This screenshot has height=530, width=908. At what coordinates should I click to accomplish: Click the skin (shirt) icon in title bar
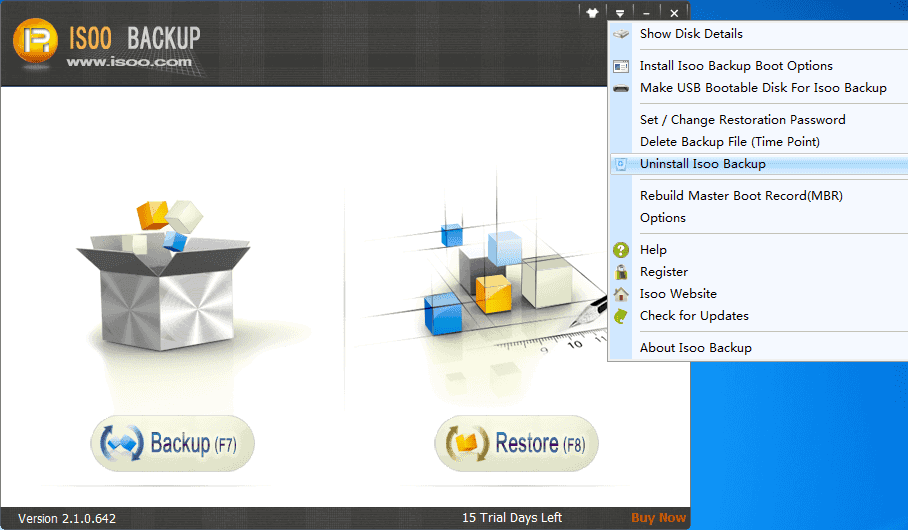[592, 13]
